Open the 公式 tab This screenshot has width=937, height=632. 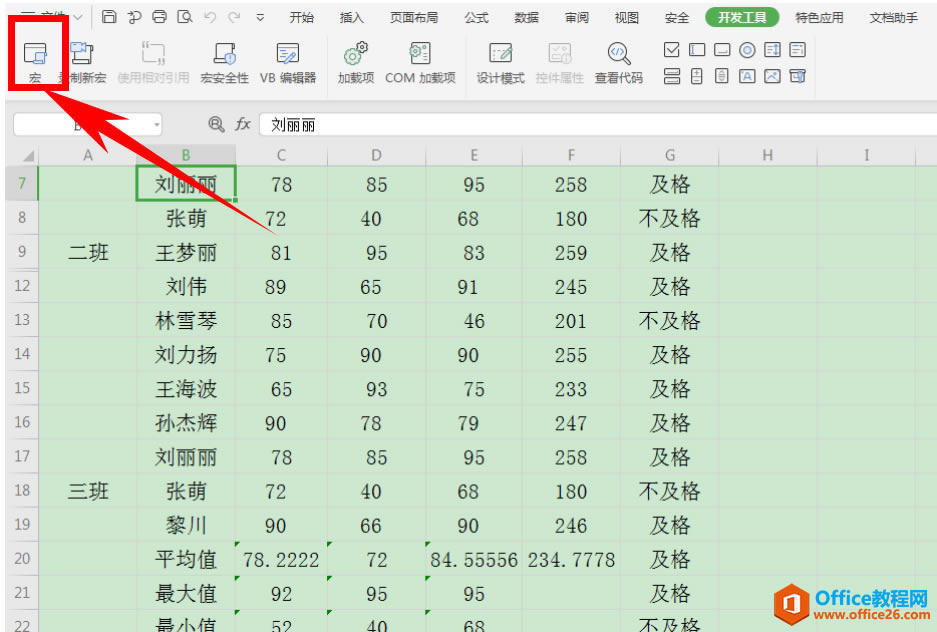[476, 17]
